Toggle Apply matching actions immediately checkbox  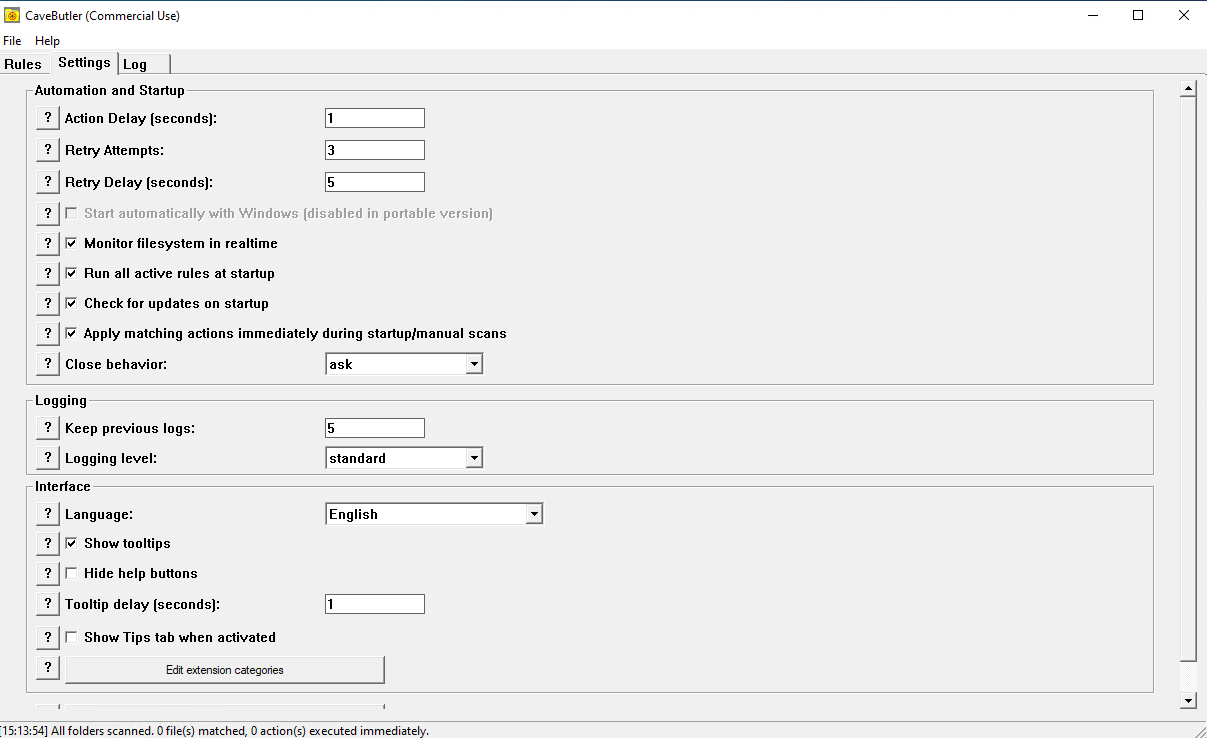[x=71, y=333]
